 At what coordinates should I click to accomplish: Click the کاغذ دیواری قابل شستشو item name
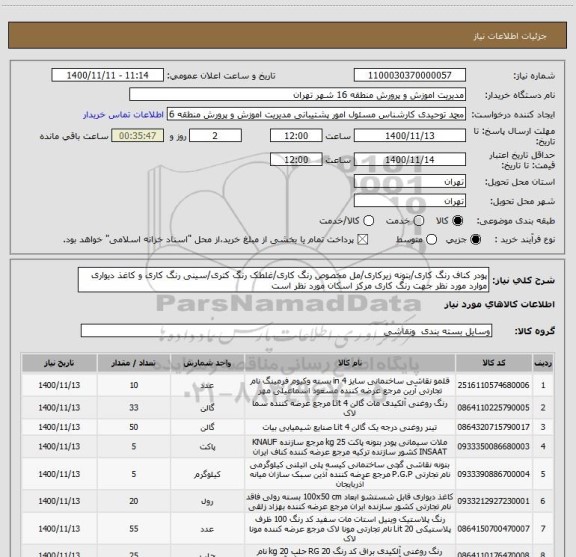[x=350, y=502]
